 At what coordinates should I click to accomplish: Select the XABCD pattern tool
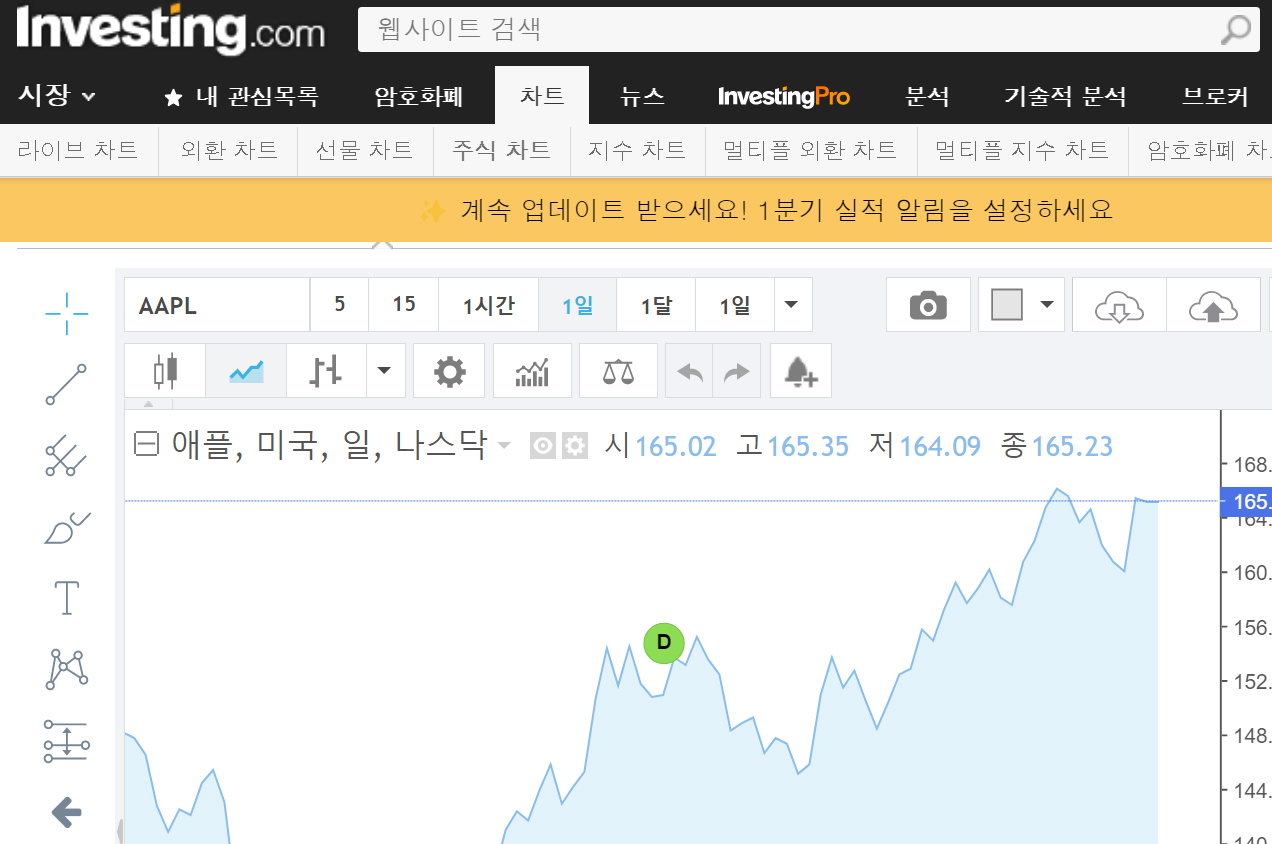pos(66,668)
